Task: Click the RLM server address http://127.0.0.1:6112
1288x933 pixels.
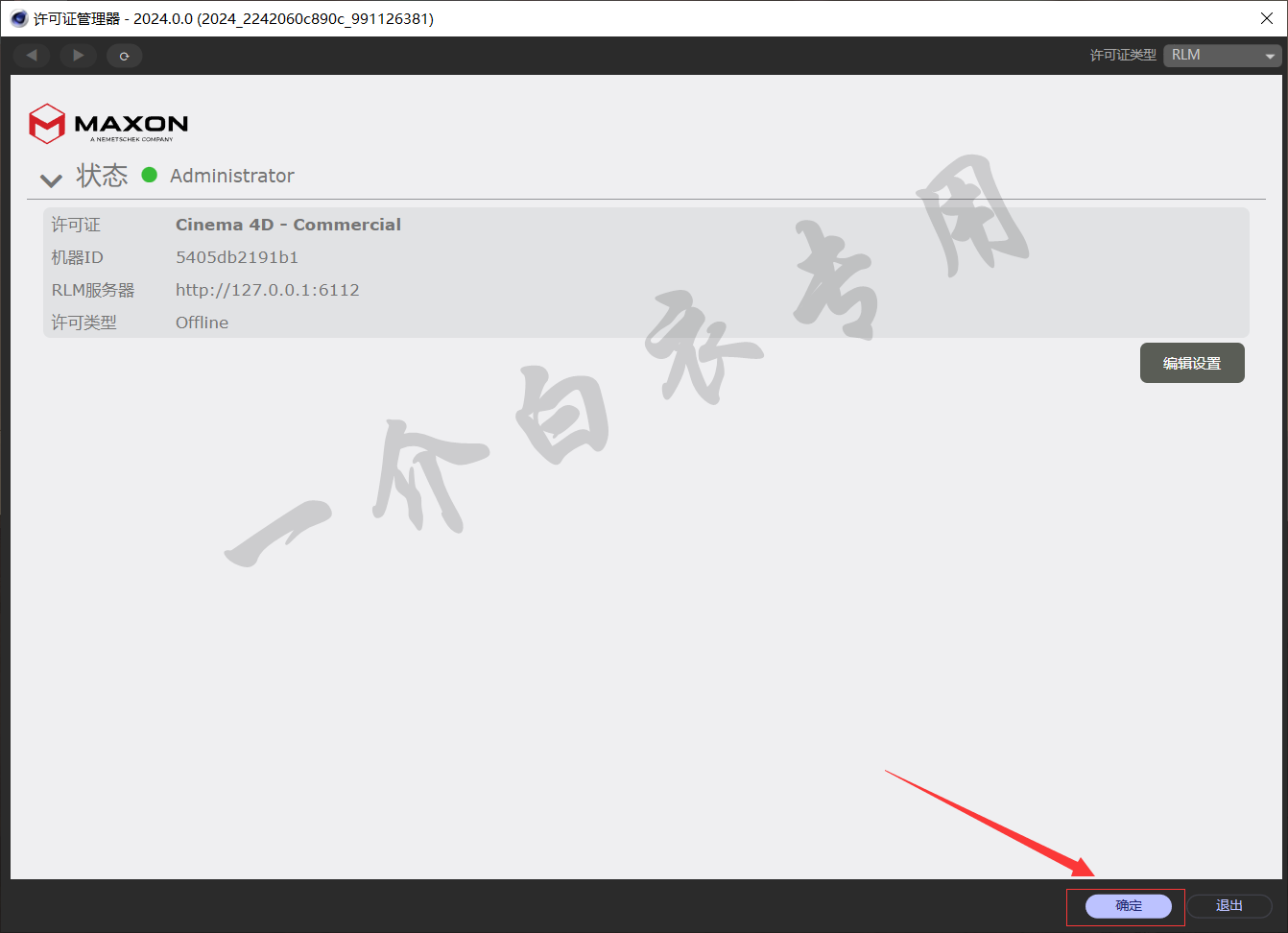Action: (268, 290)
